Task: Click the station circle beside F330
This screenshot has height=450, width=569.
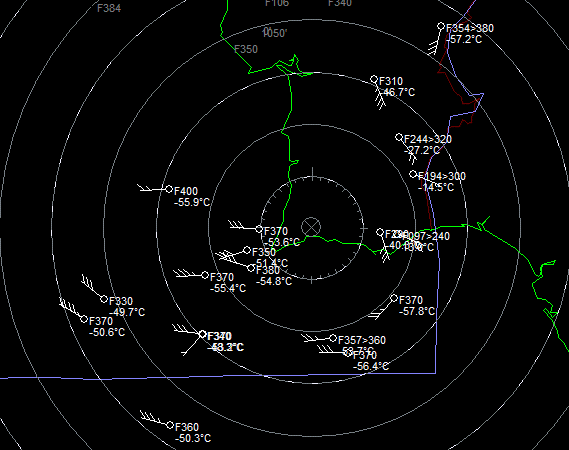Action: click(104, 299)
